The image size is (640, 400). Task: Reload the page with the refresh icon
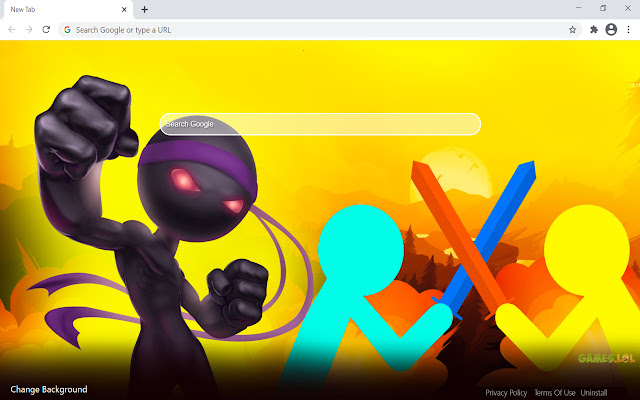[46, 30]
